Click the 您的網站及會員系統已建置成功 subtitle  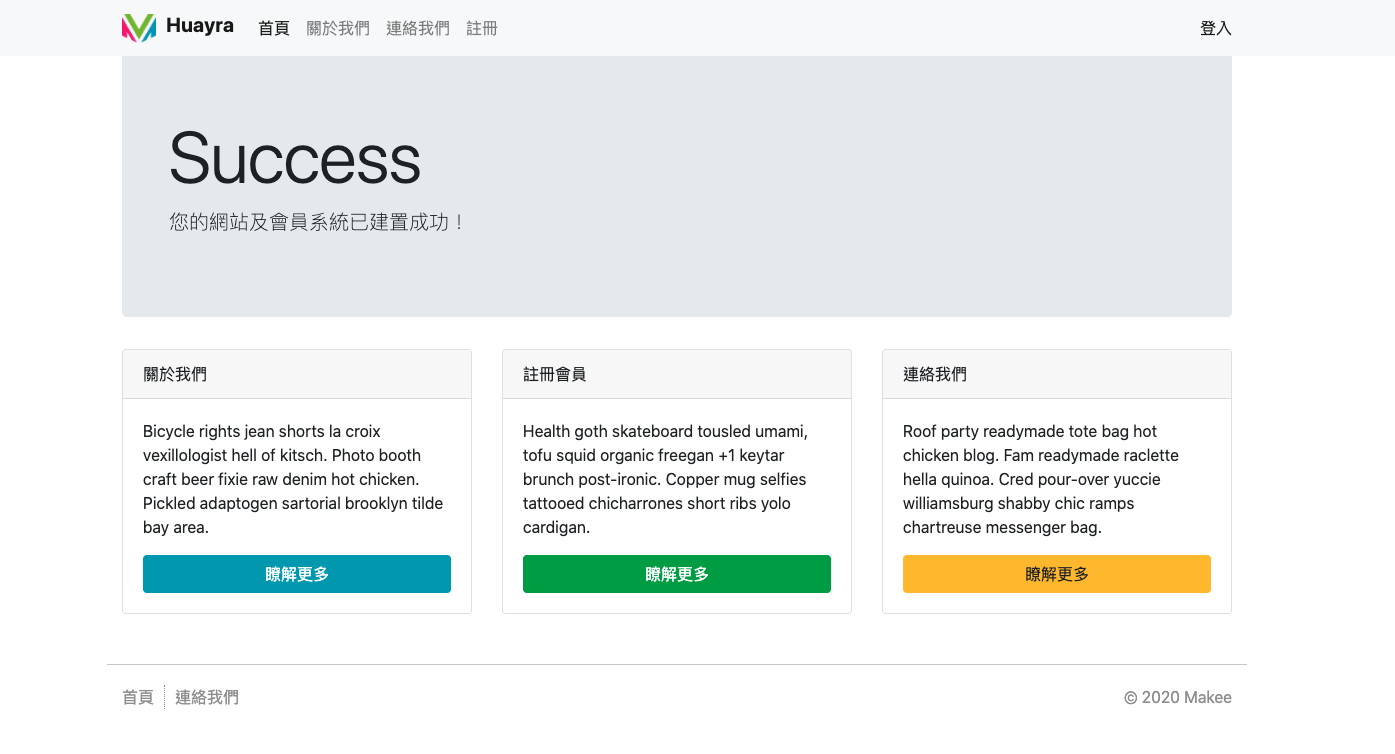tap(318, 222)
